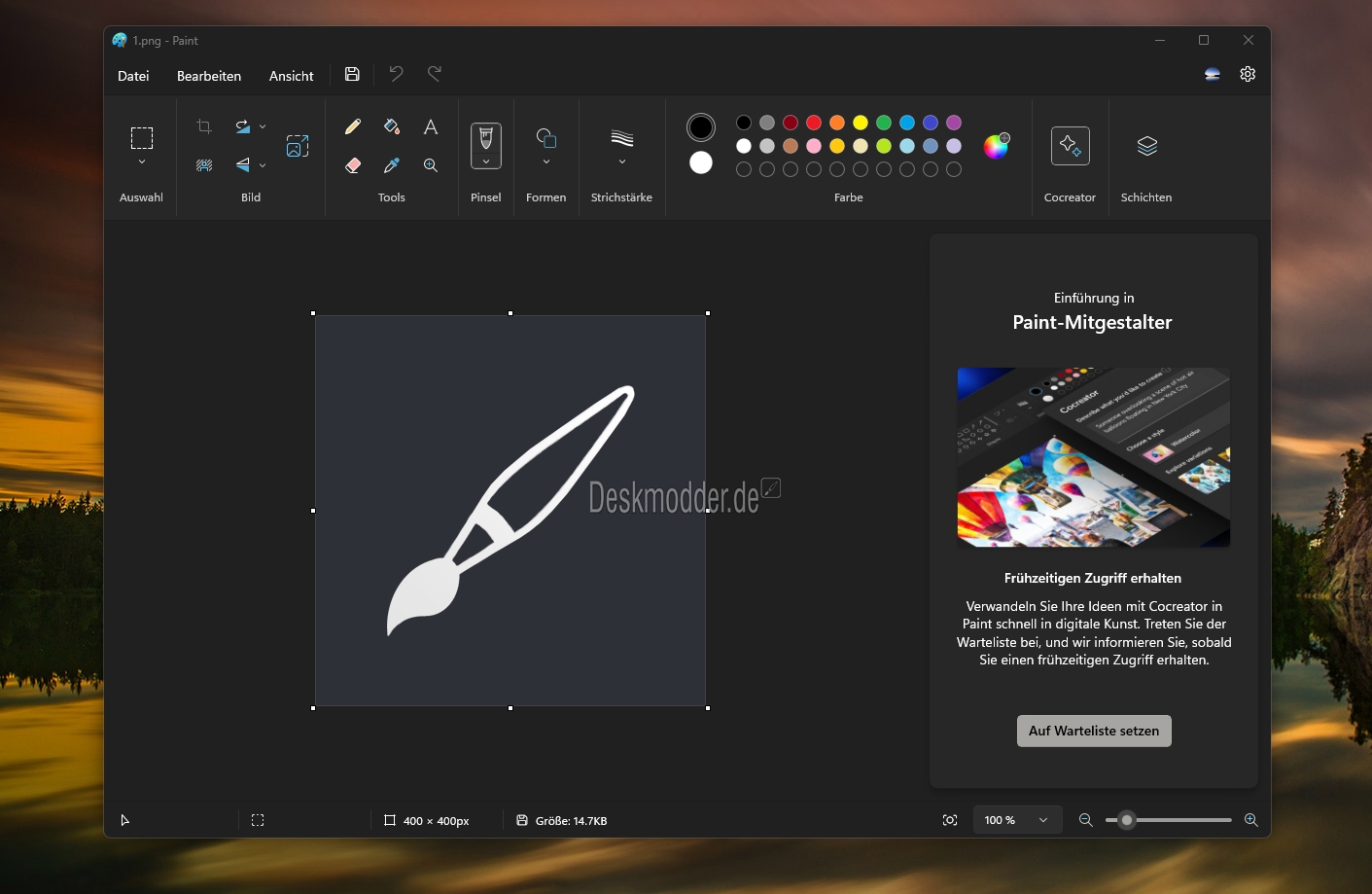Pick the orange color swatch

click(x=837, y=123)
